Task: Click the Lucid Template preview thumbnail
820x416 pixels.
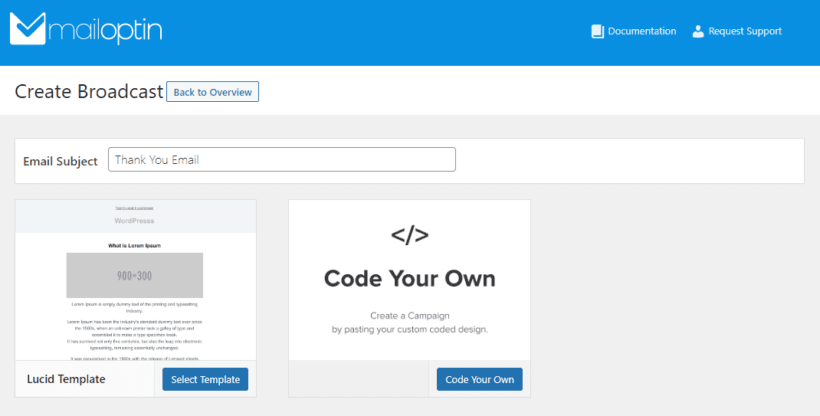Action: [x=135, y=280]
